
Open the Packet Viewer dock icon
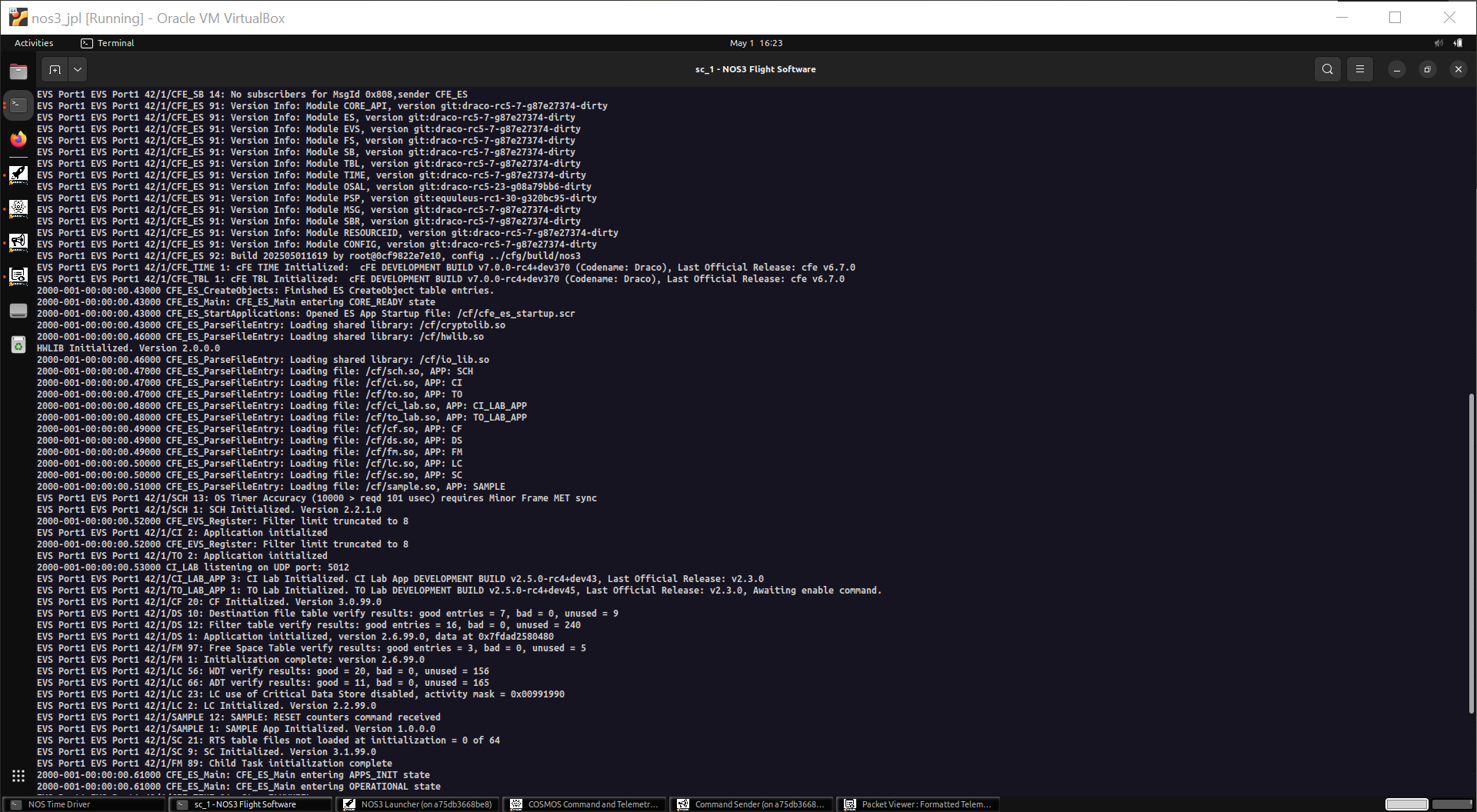(x=18, y=276)
